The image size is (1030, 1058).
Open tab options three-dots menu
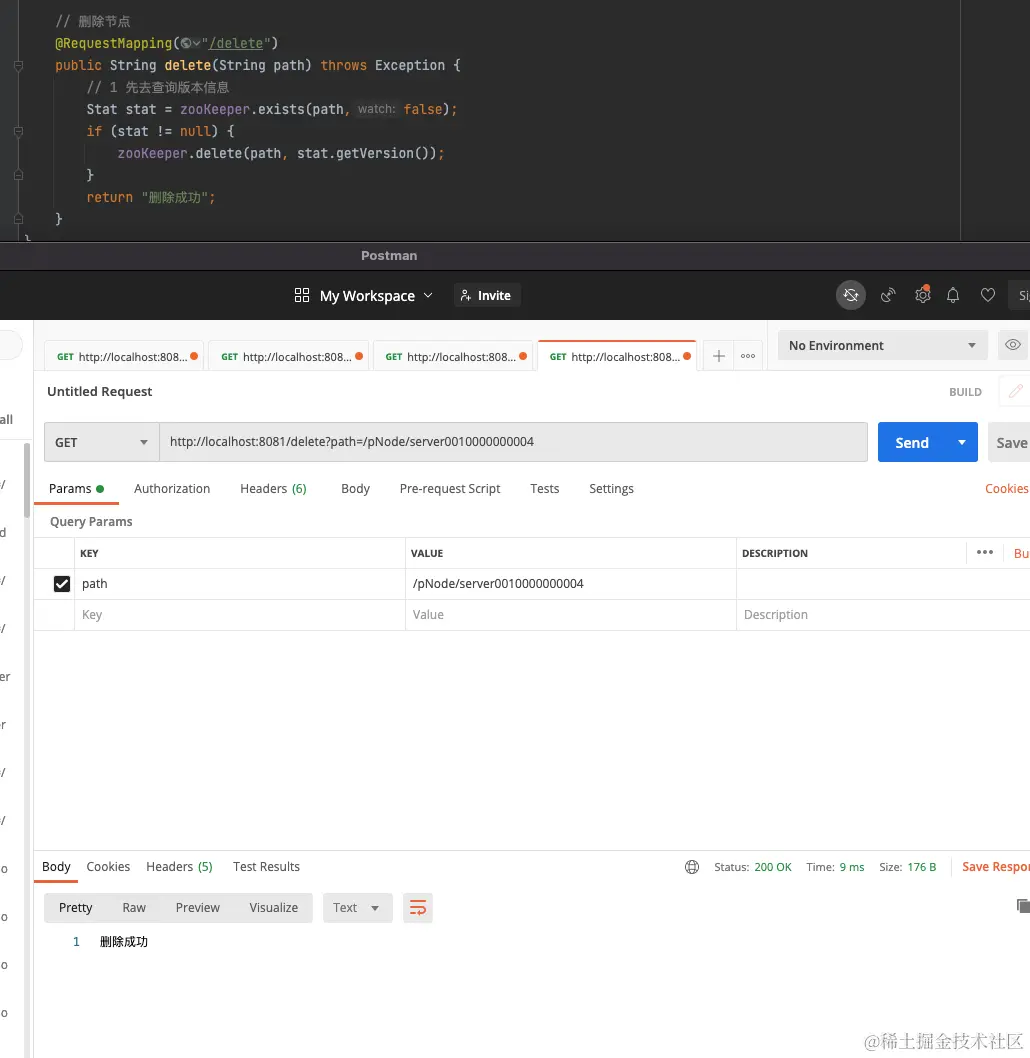[748, 356]
